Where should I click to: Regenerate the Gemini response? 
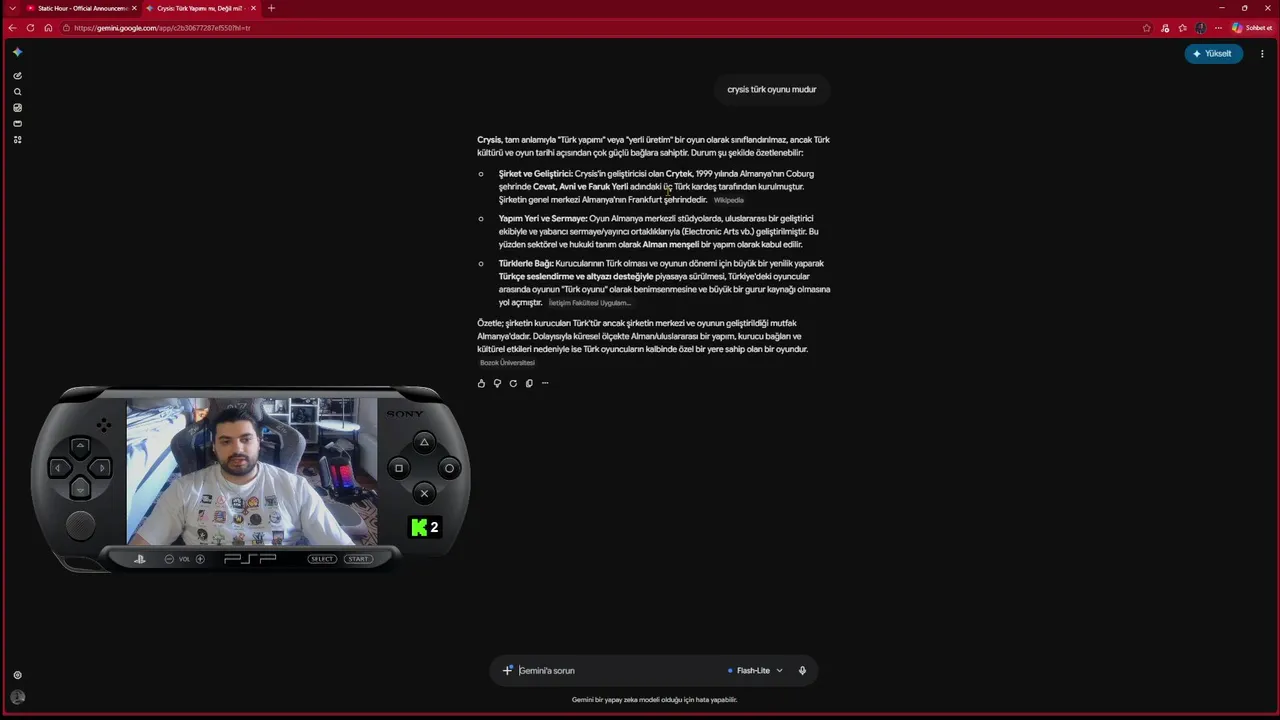coord(513,383)
